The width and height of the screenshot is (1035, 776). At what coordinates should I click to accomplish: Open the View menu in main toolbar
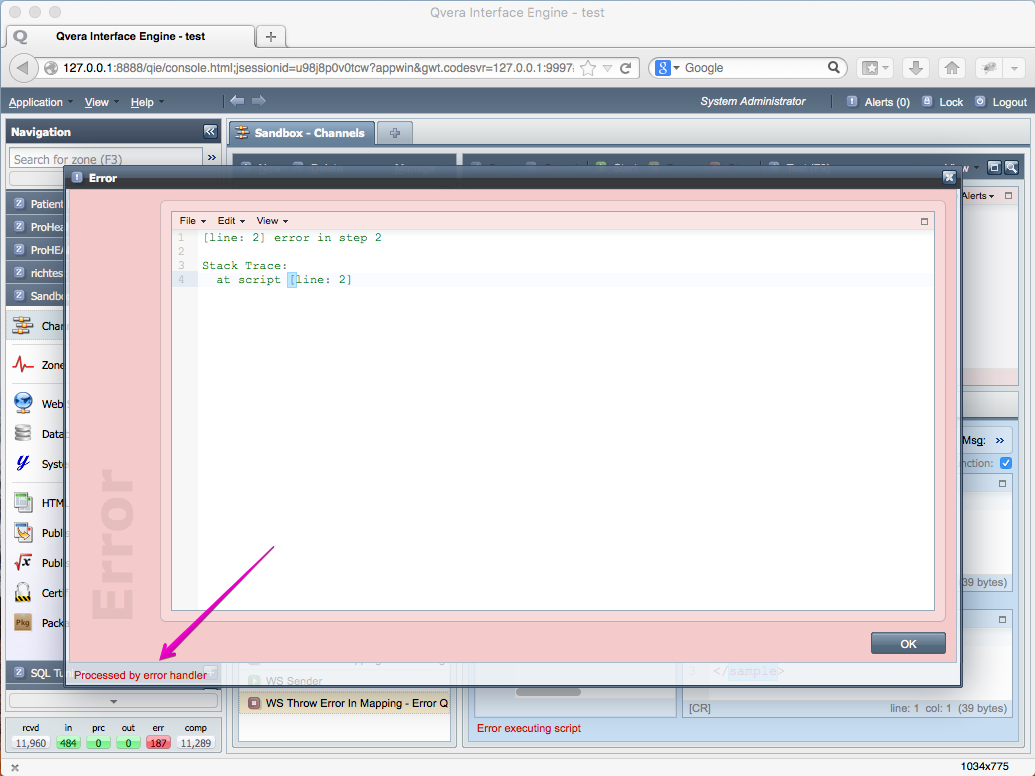(x=101, y=102)
